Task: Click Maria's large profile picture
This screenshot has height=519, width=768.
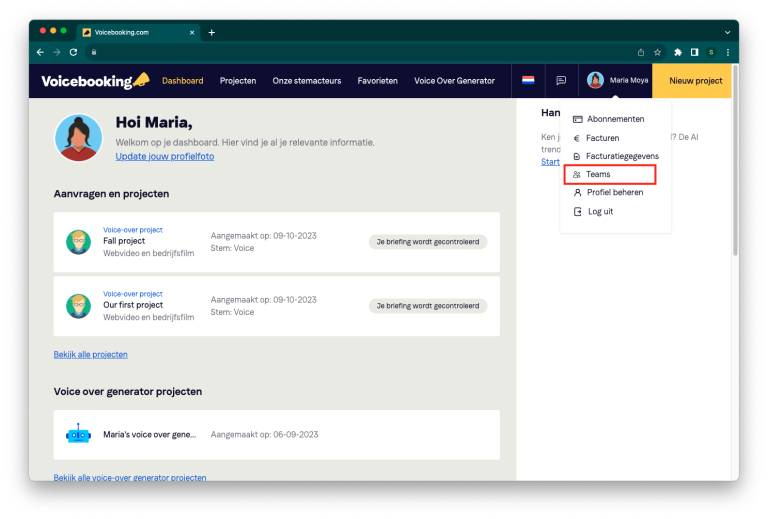Action: [78, 138]
